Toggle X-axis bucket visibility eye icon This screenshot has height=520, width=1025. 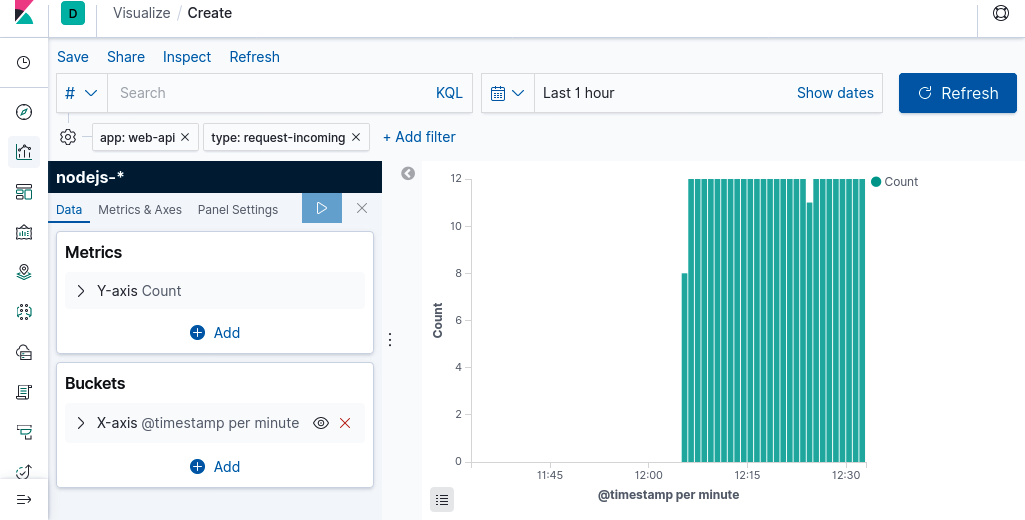tap(321, 423)
